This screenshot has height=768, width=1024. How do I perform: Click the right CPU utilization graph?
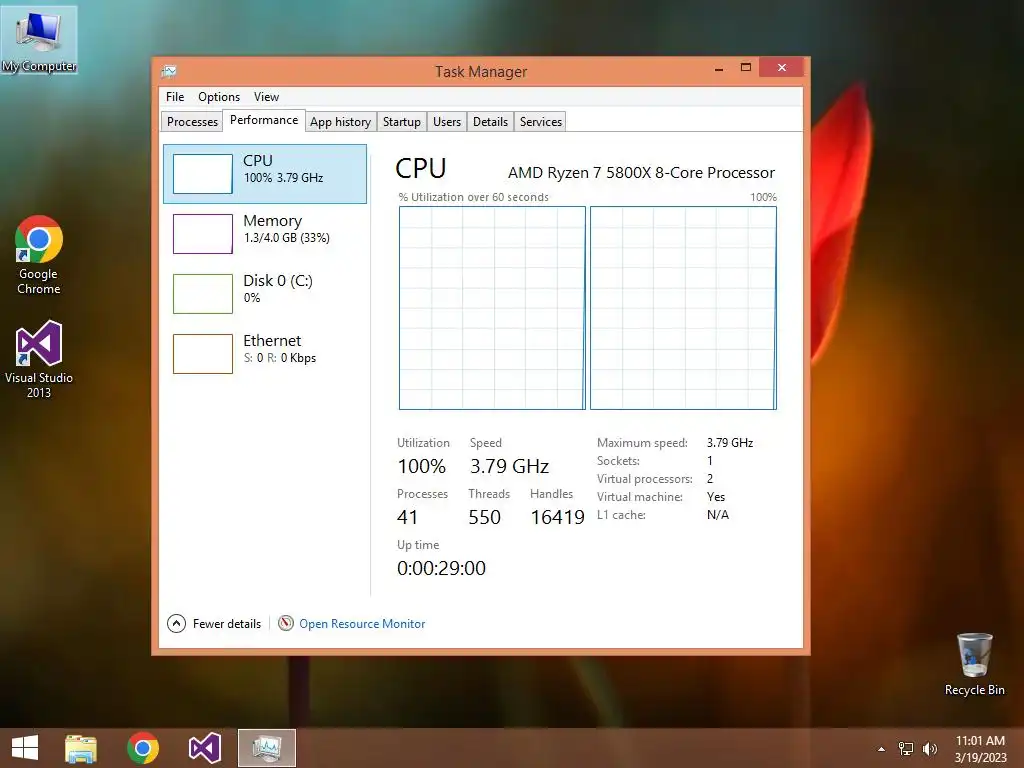[x=683, y=308]
